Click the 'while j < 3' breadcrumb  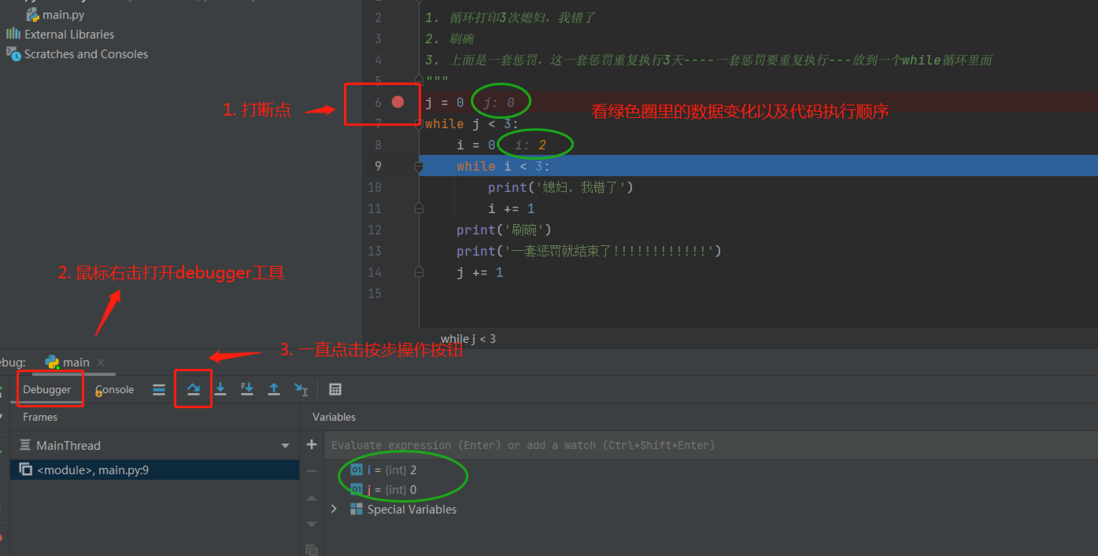click(x=468, y=339)
